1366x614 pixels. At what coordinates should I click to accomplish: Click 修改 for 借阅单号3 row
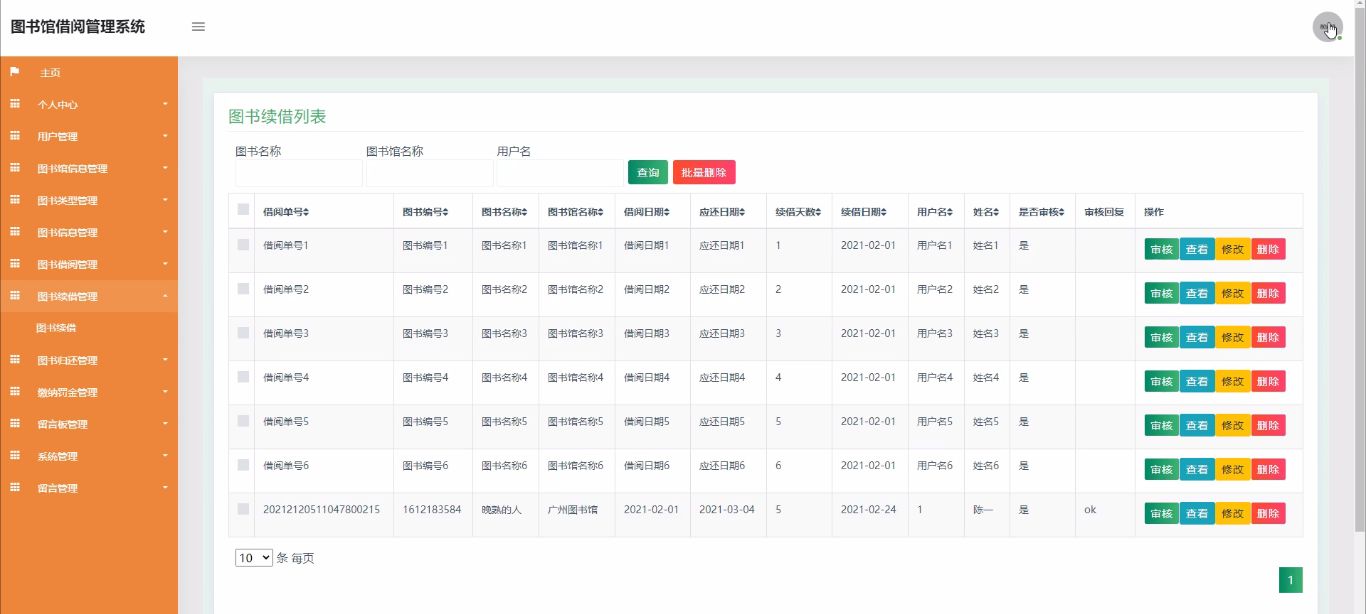1233,337
